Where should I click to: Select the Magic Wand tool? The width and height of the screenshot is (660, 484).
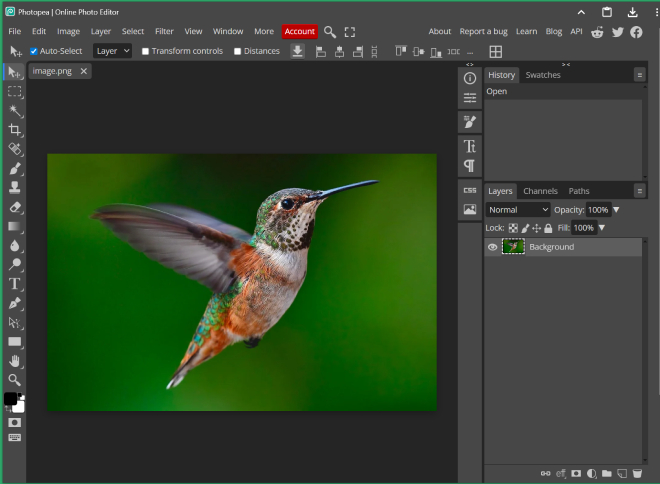tap(14, 111)
